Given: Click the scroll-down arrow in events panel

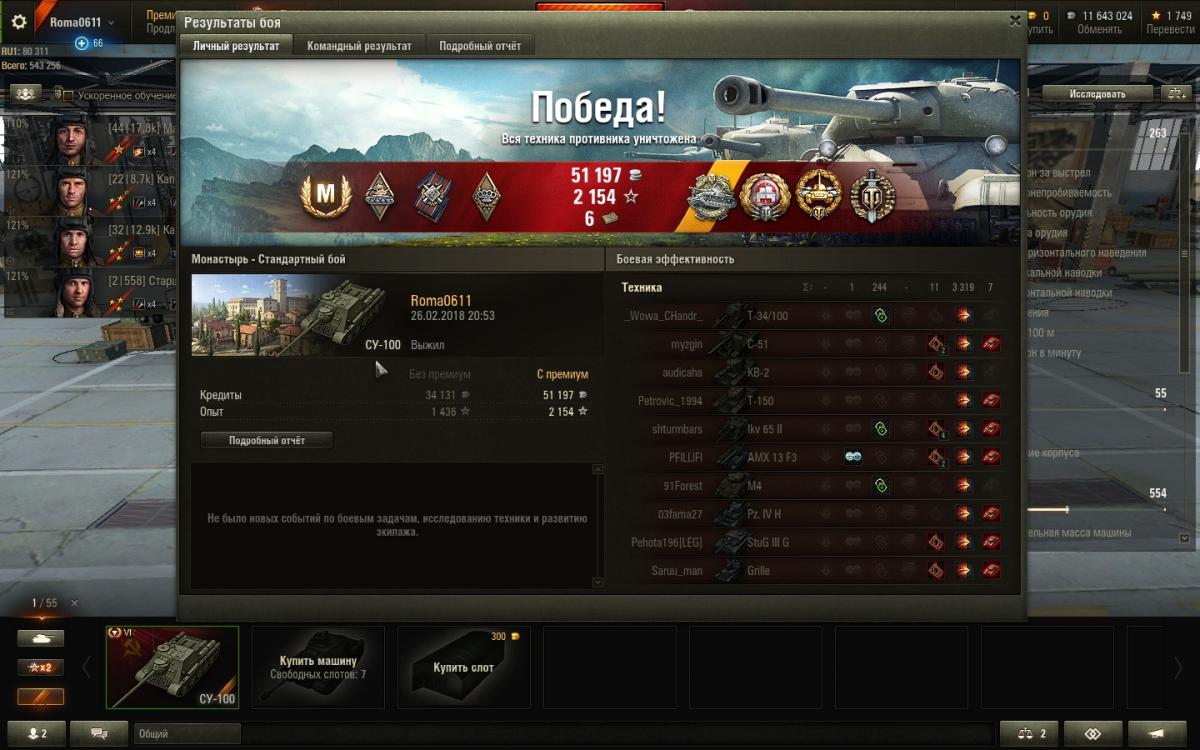Looking at the screenshot, I should click(598, 582).
